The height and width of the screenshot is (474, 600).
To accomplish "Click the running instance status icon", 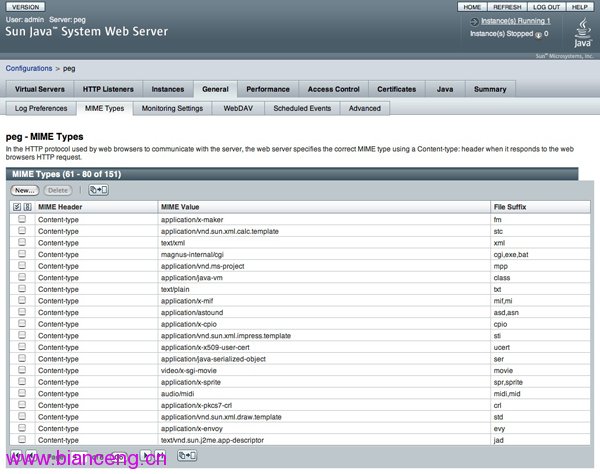I will point(474,21).
